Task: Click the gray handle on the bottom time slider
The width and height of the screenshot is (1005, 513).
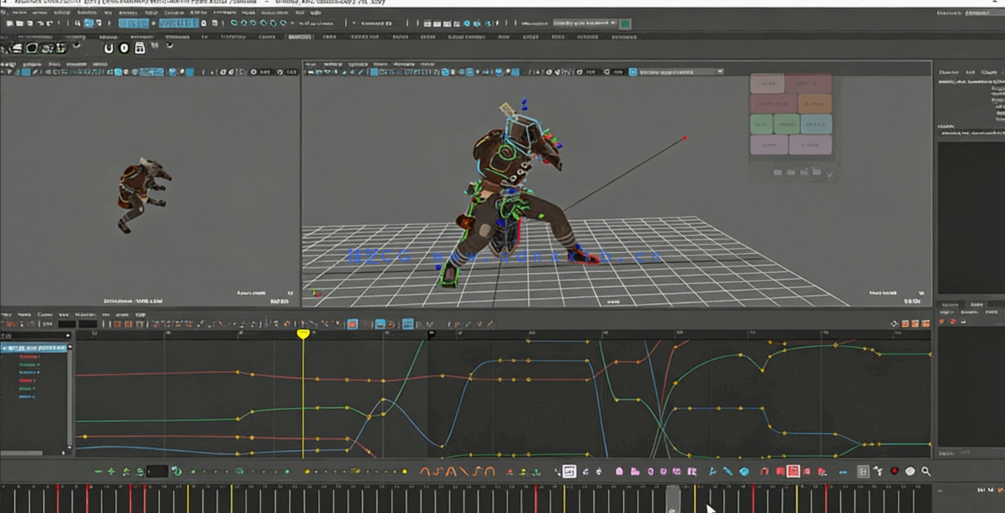Action: (x=673, y=497)
